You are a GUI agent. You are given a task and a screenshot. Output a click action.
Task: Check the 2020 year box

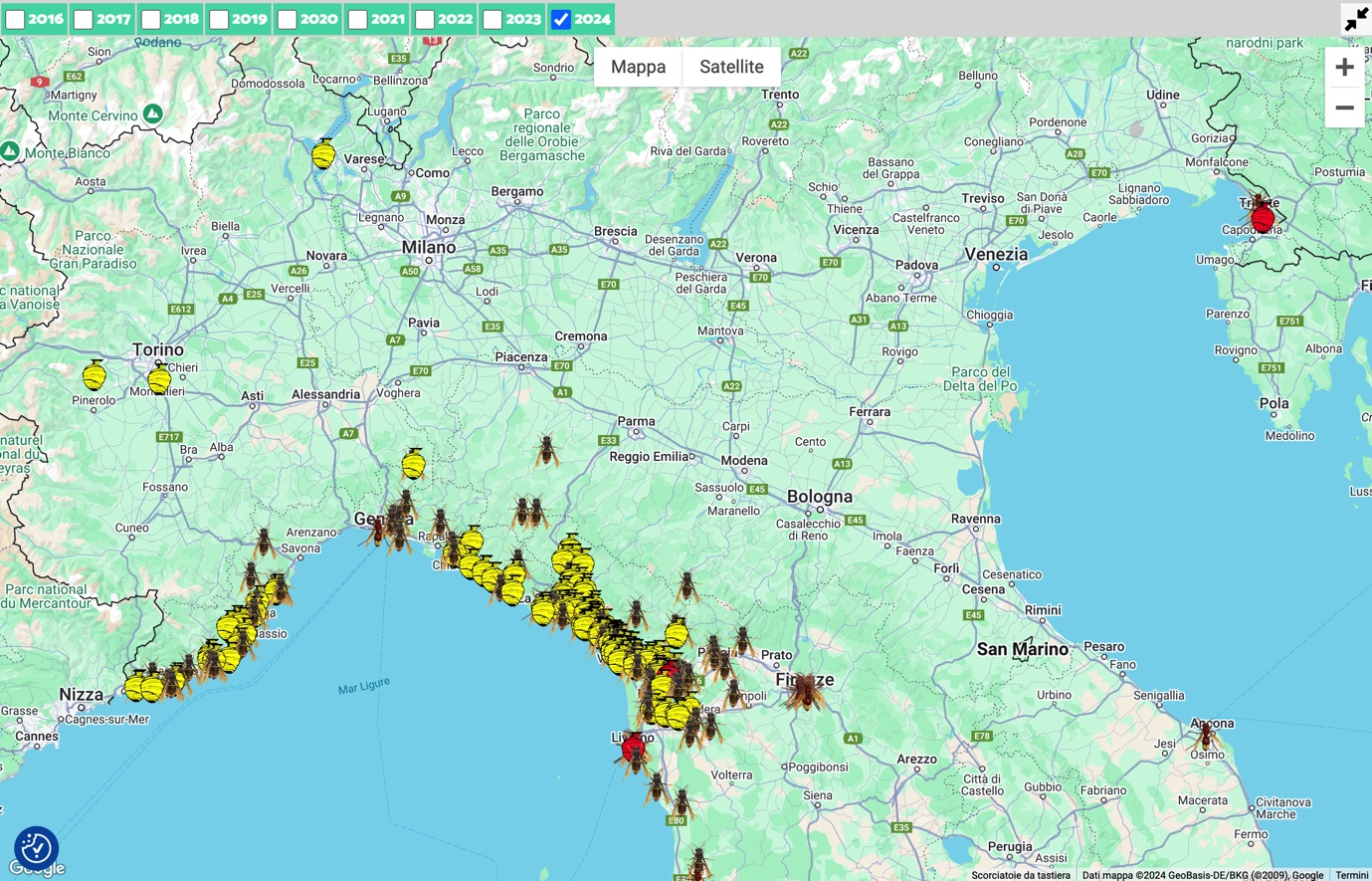pyautogui.click(x=288, y=19)
